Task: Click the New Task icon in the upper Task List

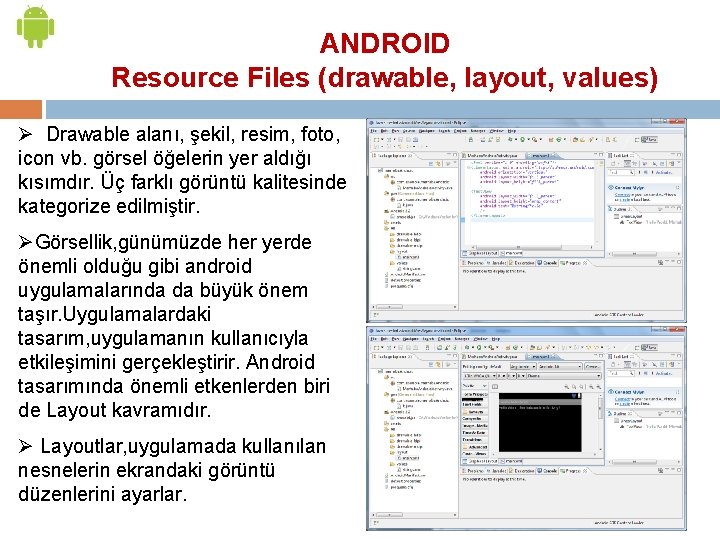Action: point(613,163)
